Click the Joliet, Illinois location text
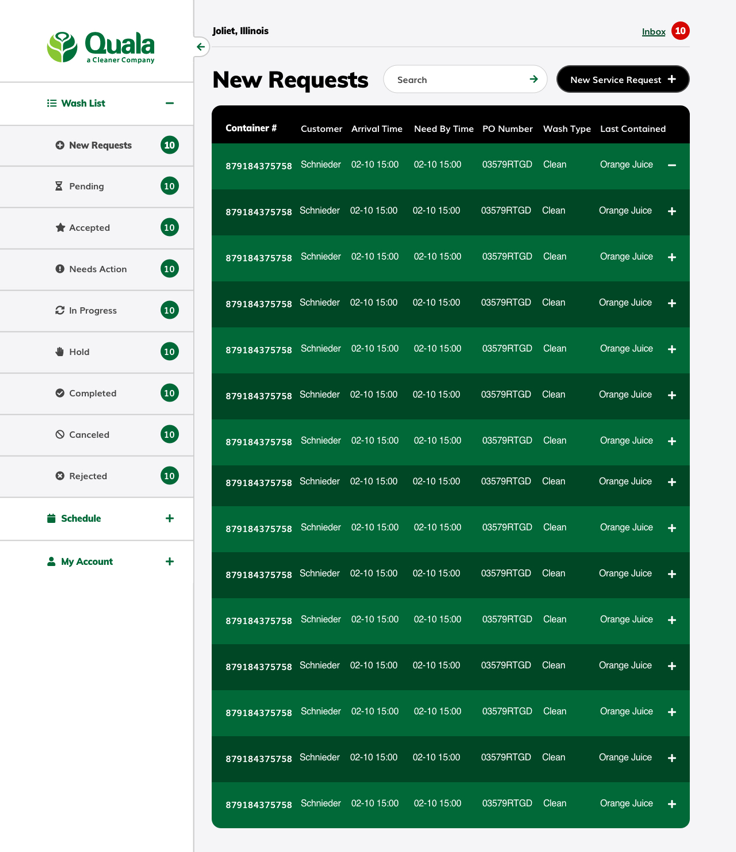This screenshot has width=736, height=852. point(240,31)
